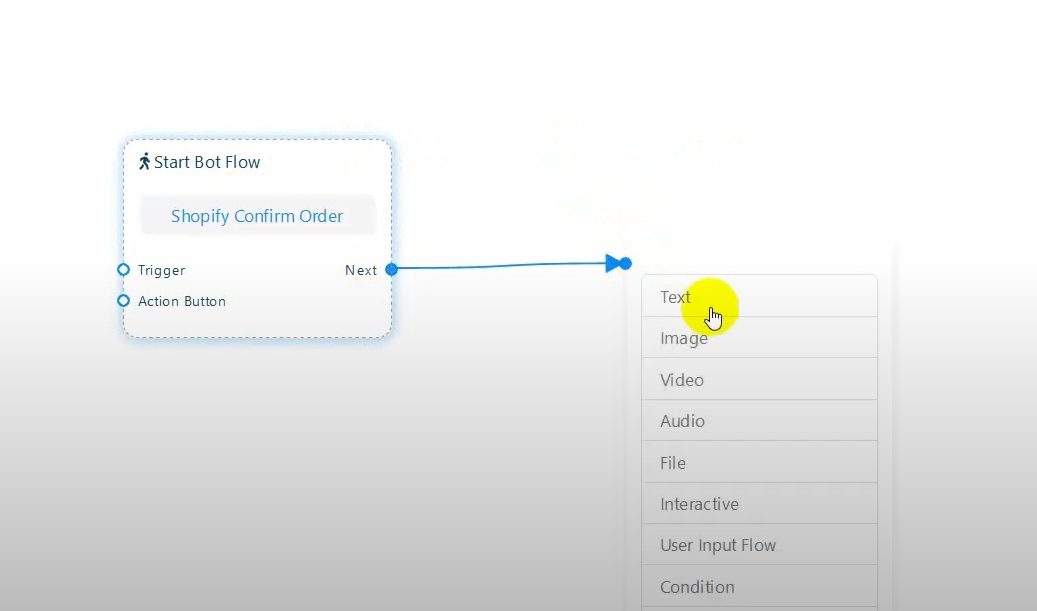Image resolution: width=1037 pixels, height=611 pixels.
Task: Click the Next text label
Action: click(361, 270)
